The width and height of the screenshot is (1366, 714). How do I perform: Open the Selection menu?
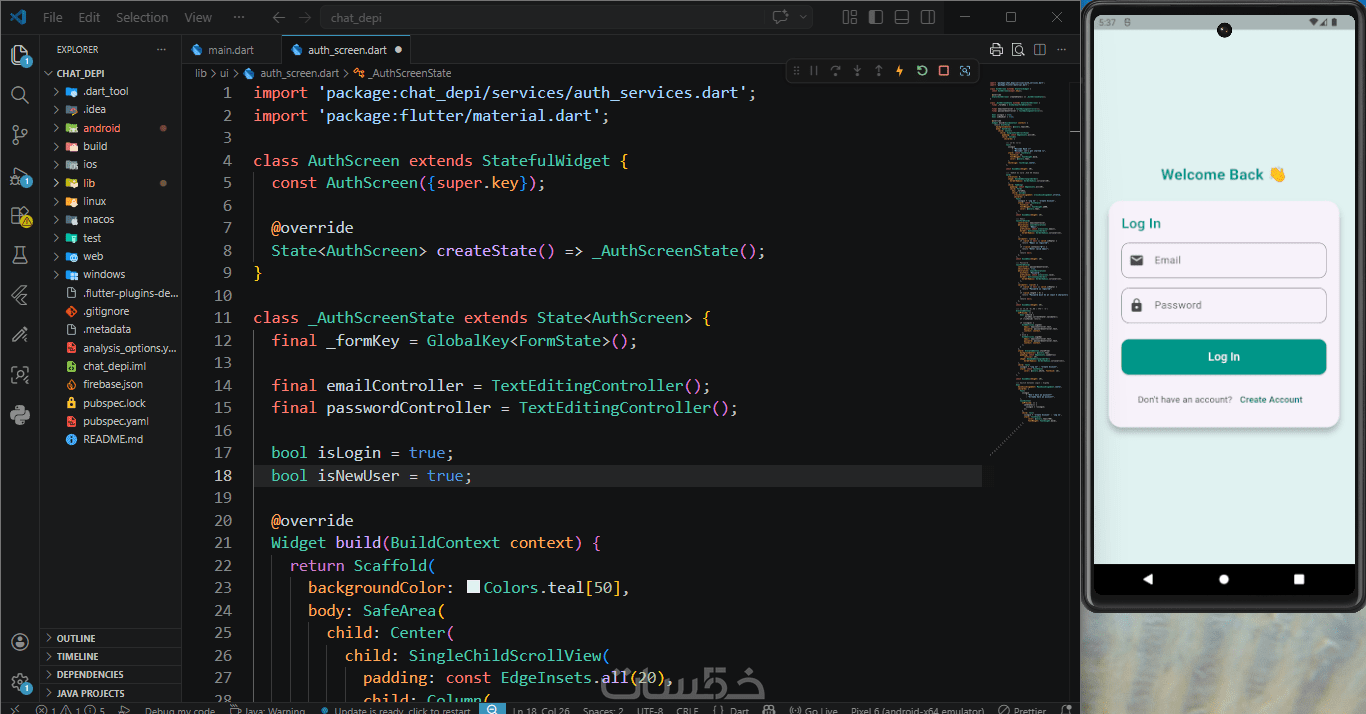pyautogui.click(x=142, y=17)
